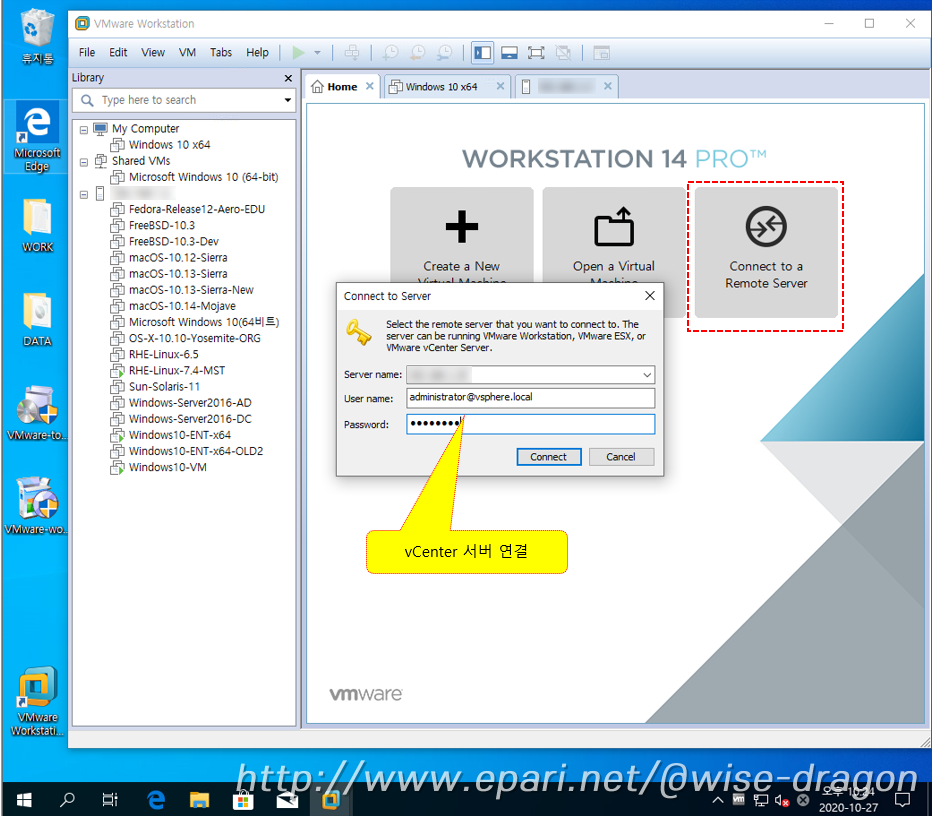Open the power options dropdown arrow

(x=317, y=53)
